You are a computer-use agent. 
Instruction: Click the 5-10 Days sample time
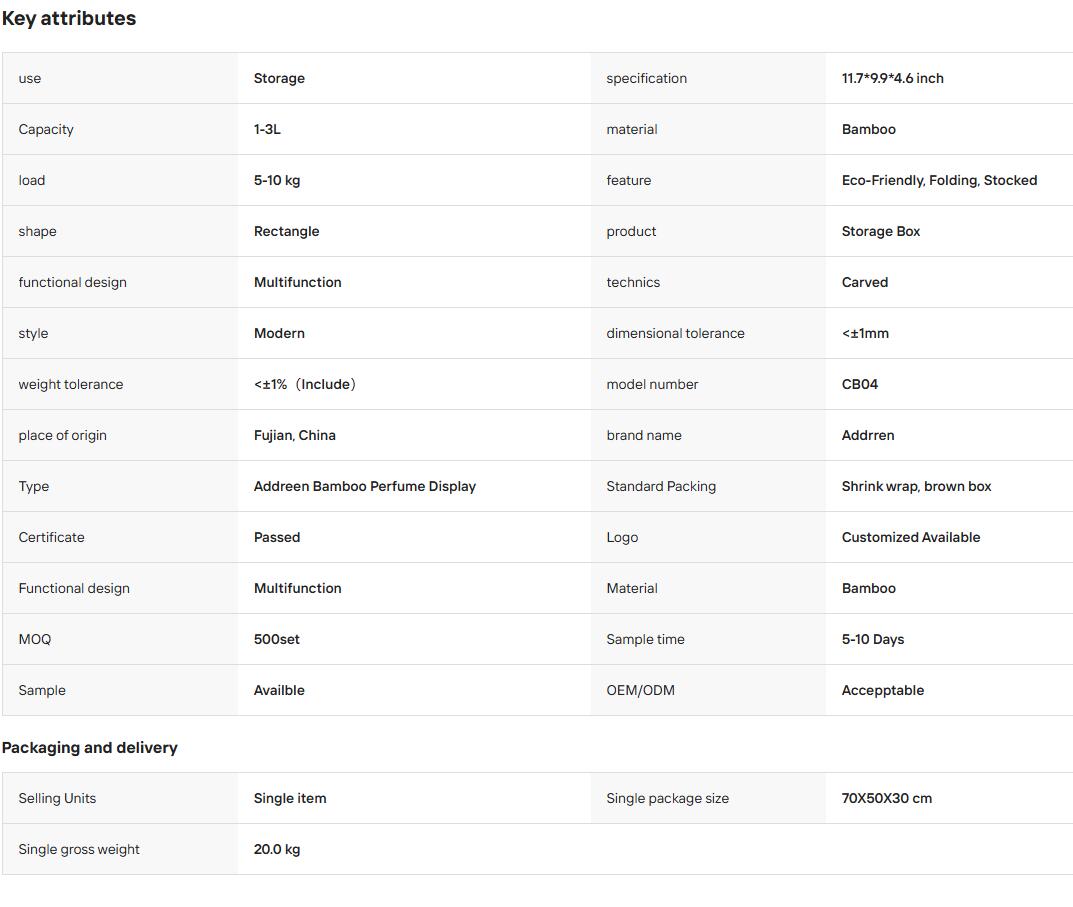click(872, 639)
